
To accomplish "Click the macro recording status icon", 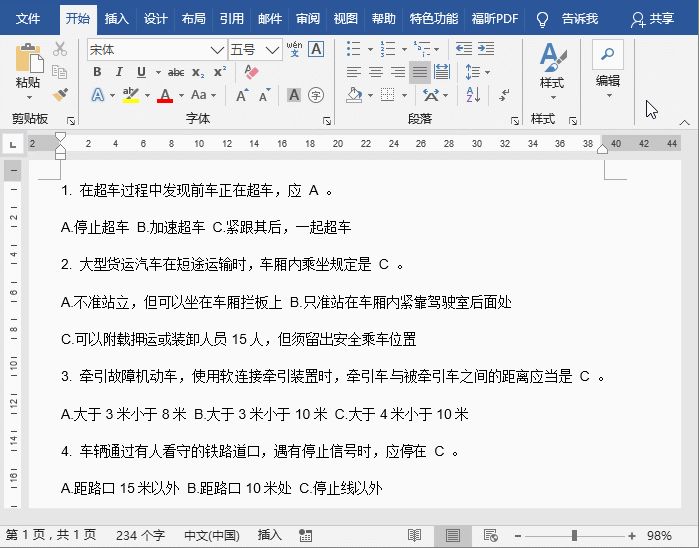I will 305,535.
